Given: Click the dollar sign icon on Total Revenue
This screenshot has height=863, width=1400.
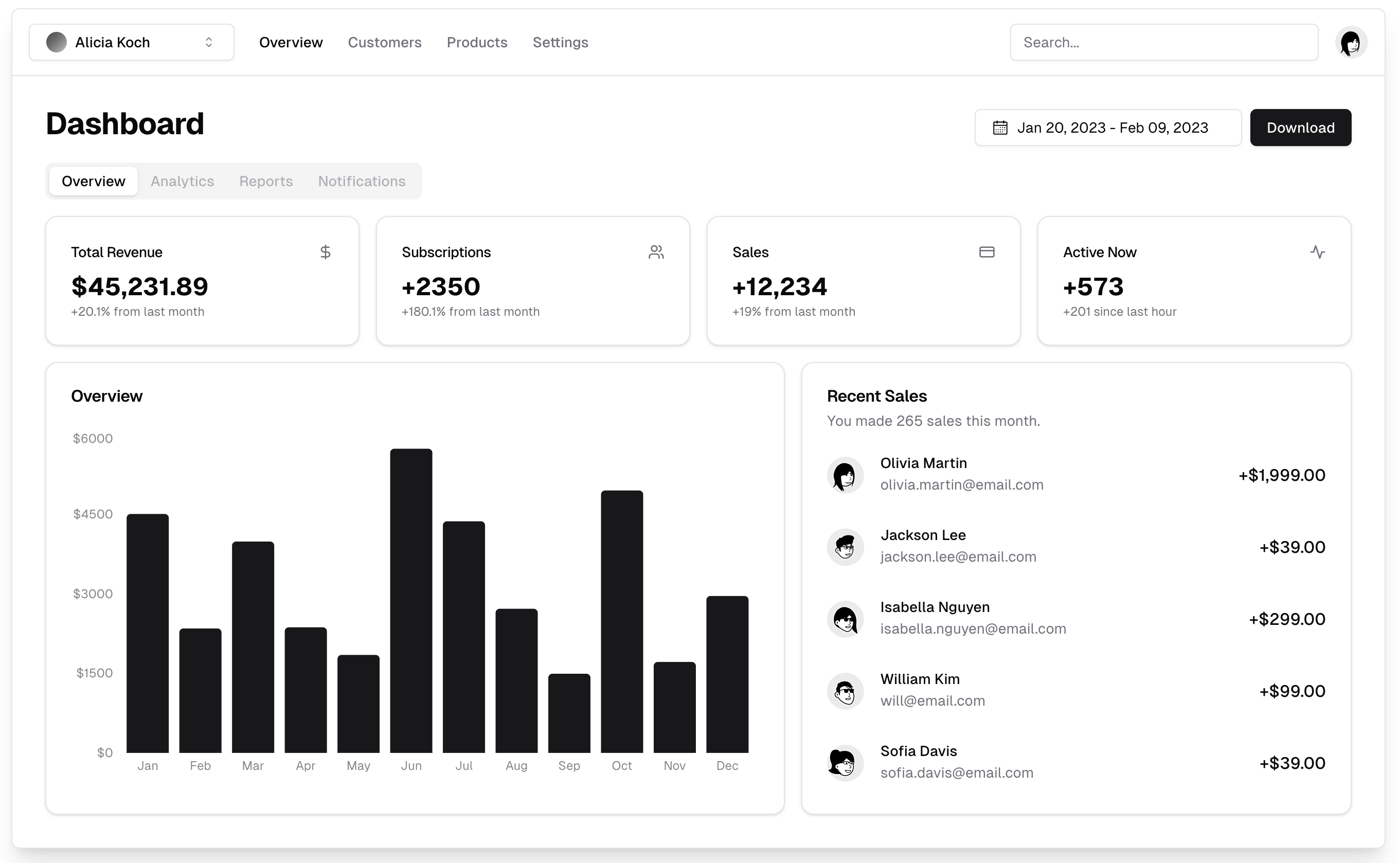Looking at the screenshot, I should [x=326, y=251].
